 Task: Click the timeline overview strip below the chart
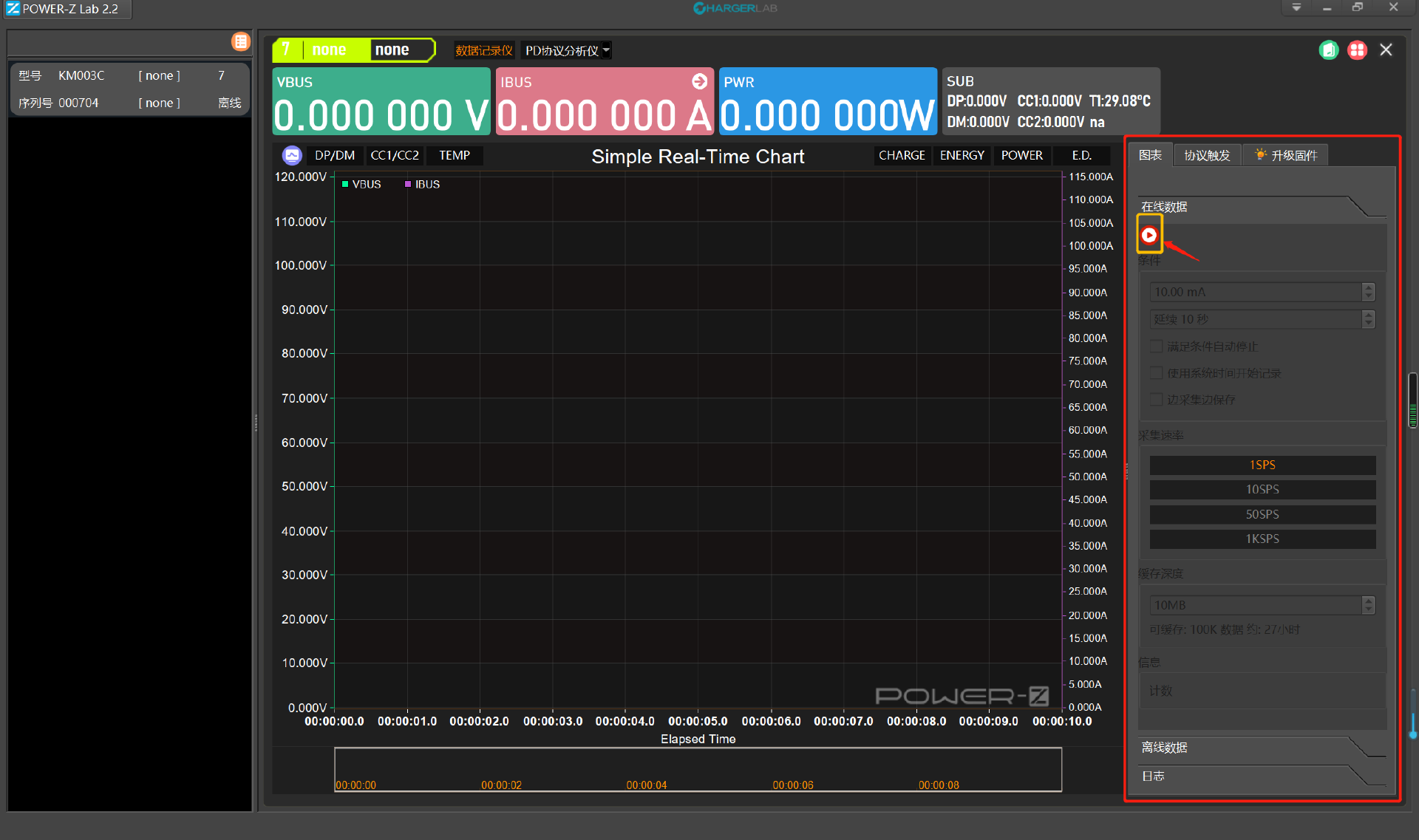tap(698, 768)
